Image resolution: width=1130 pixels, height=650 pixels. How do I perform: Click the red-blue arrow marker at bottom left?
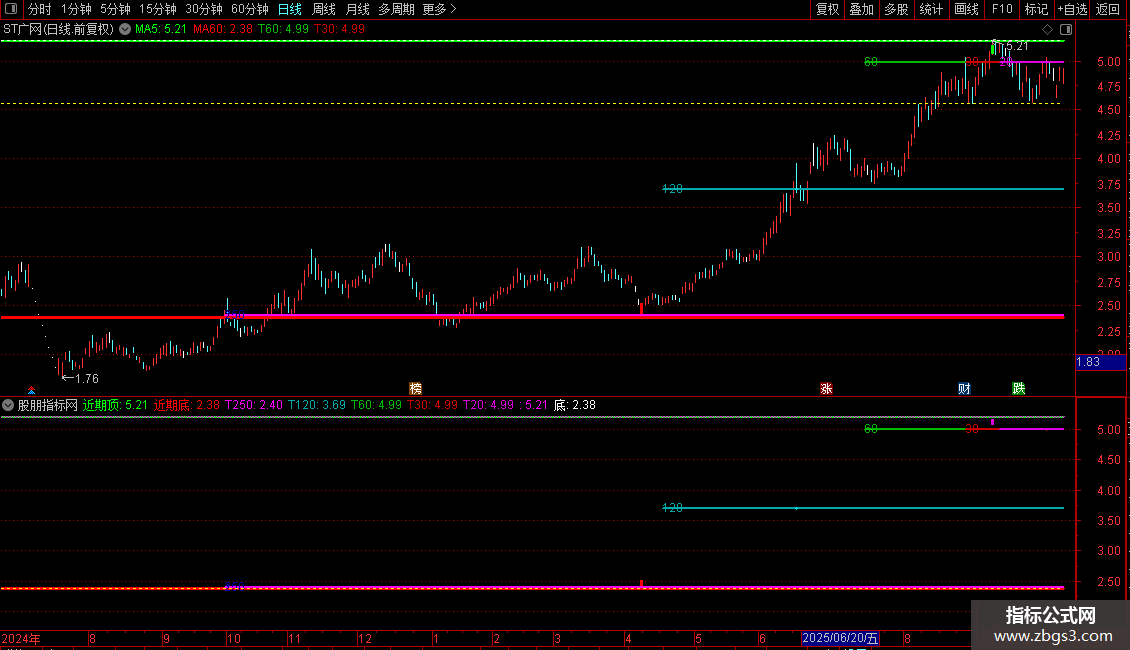pyautogui.click(x=31, y=391)
